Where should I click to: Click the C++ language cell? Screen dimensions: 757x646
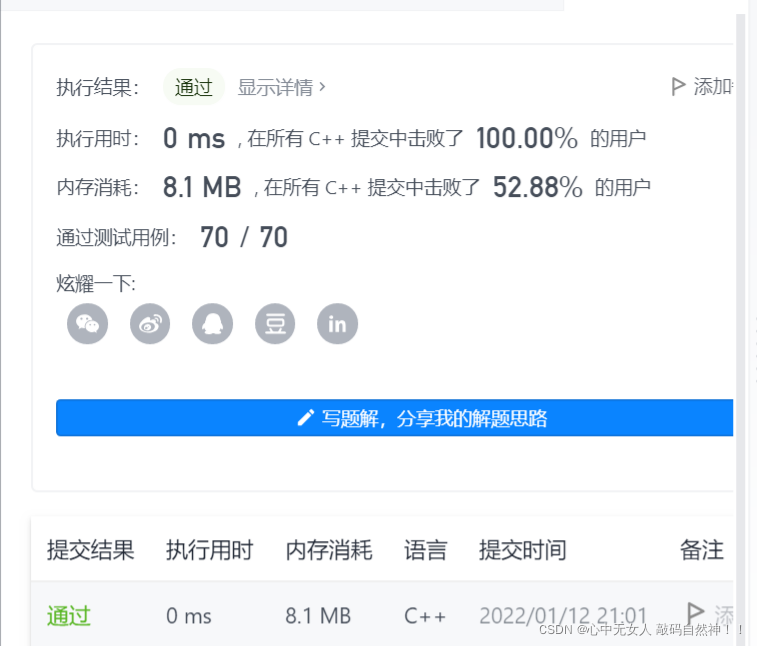tap(425, 616)
